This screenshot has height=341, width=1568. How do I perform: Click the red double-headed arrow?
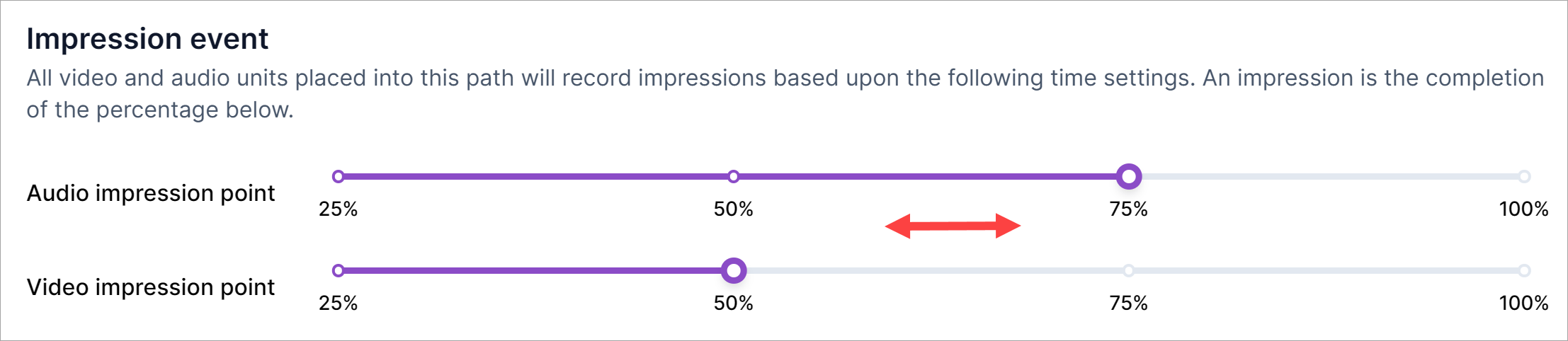953,226
